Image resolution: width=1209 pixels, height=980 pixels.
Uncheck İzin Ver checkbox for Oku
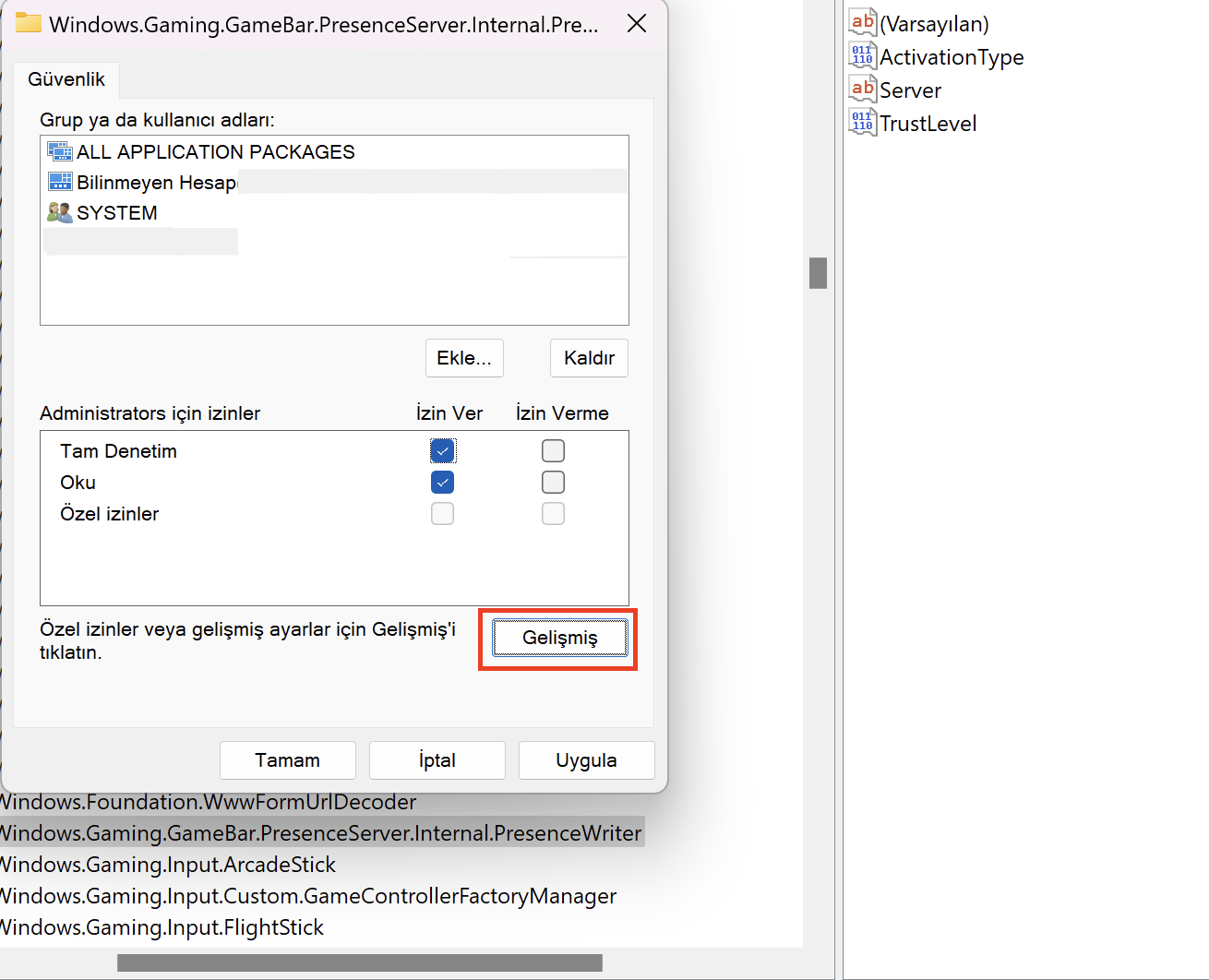click(x=443, y=483)
